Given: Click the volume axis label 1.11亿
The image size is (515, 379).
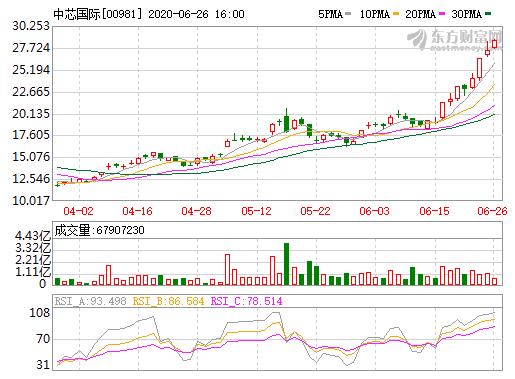Looking at the screenshot, I should 32,272.
